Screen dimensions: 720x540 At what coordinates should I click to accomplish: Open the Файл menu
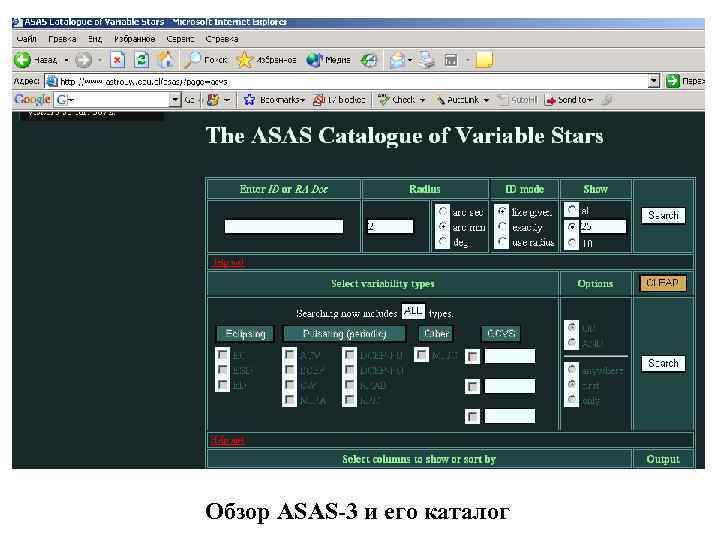27,39
